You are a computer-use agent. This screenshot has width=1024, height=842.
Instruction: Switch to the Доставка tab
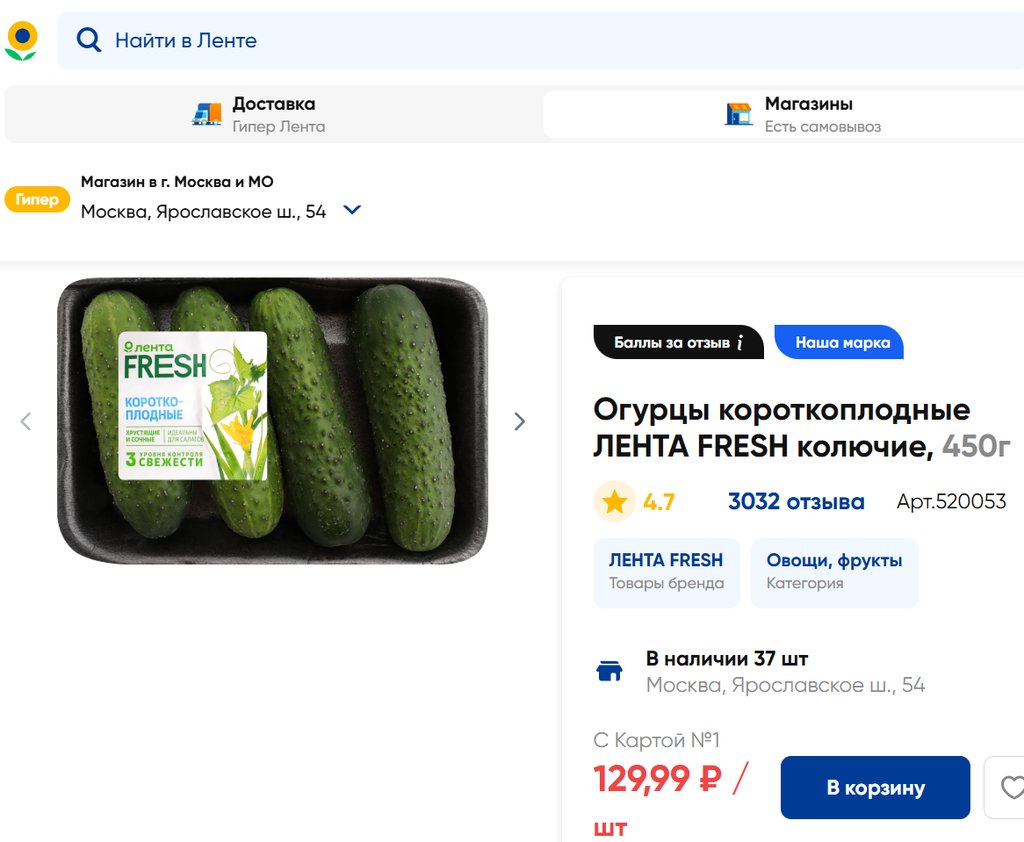click(x=273, y=114)
